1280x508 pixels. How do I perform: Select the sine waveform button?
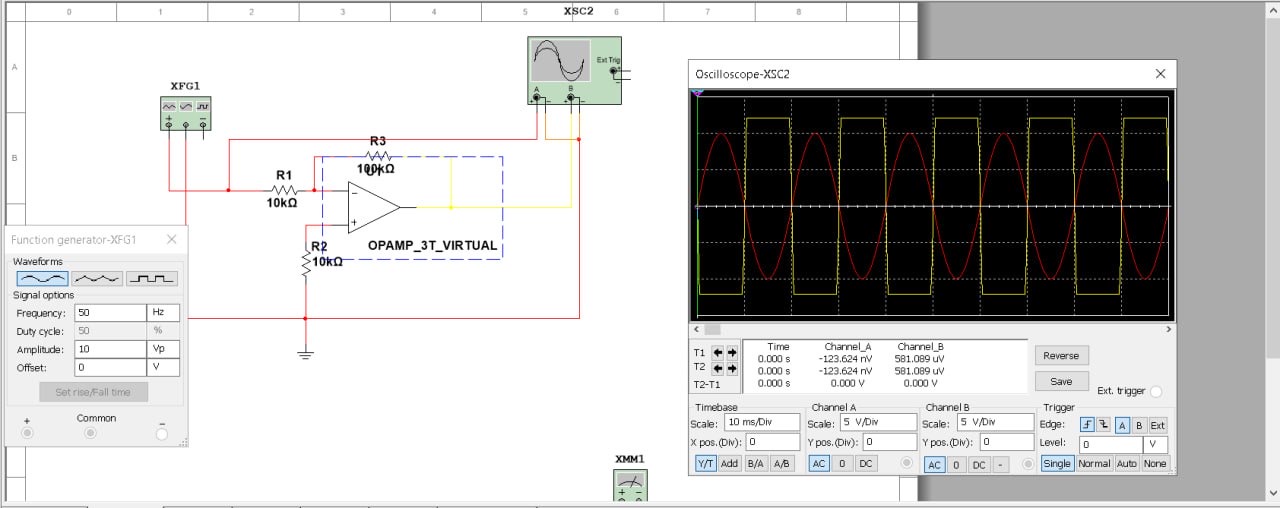pos(42,278)
